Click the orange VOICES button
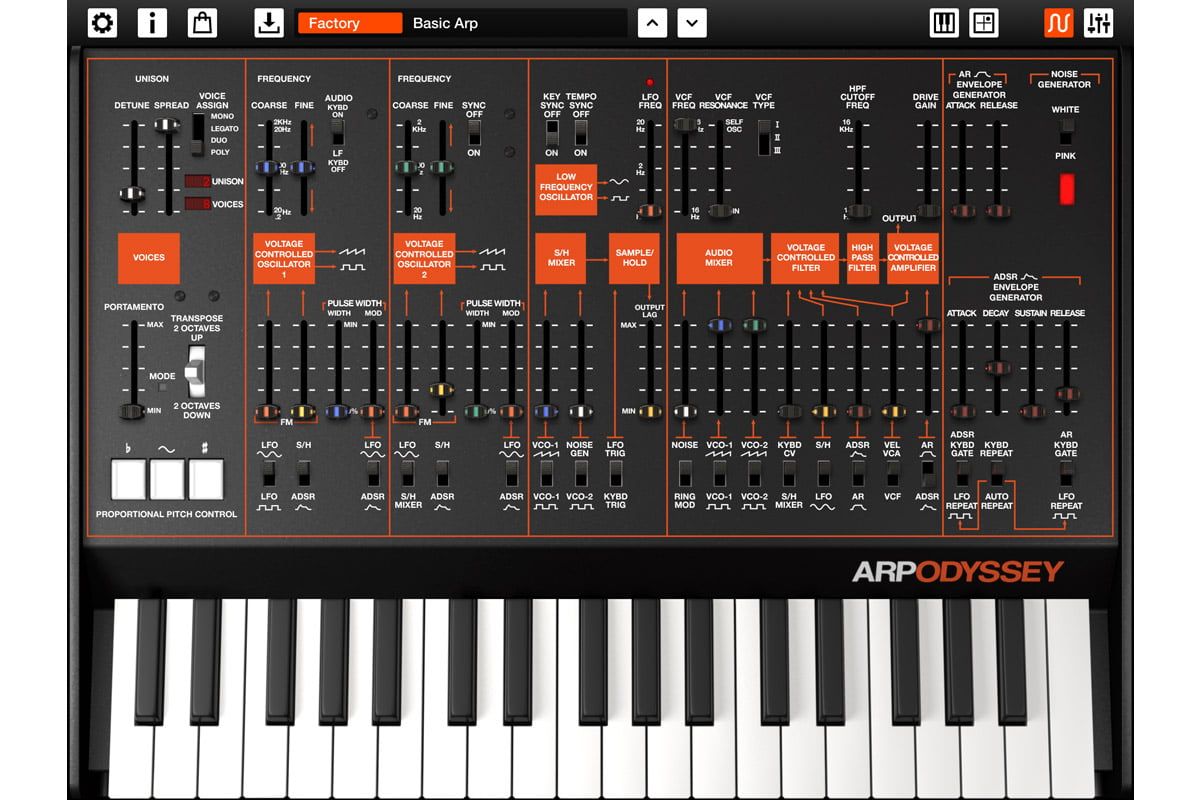Viewport: 1200px width, 800px height. pyautogui.click(x=149, y=257)
